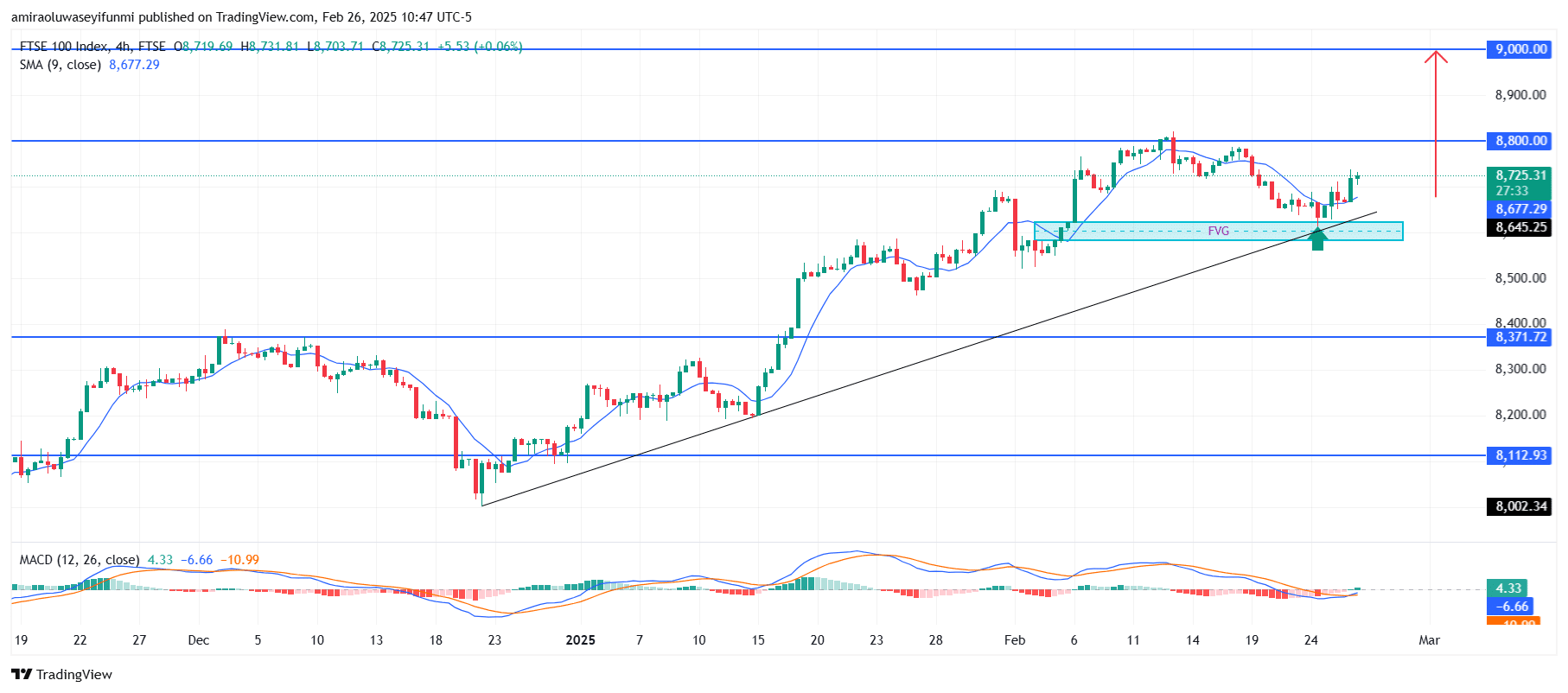
Task: Click the 9,000.00 price level label
Action: pyautogui.click(x=1520, y=49)
